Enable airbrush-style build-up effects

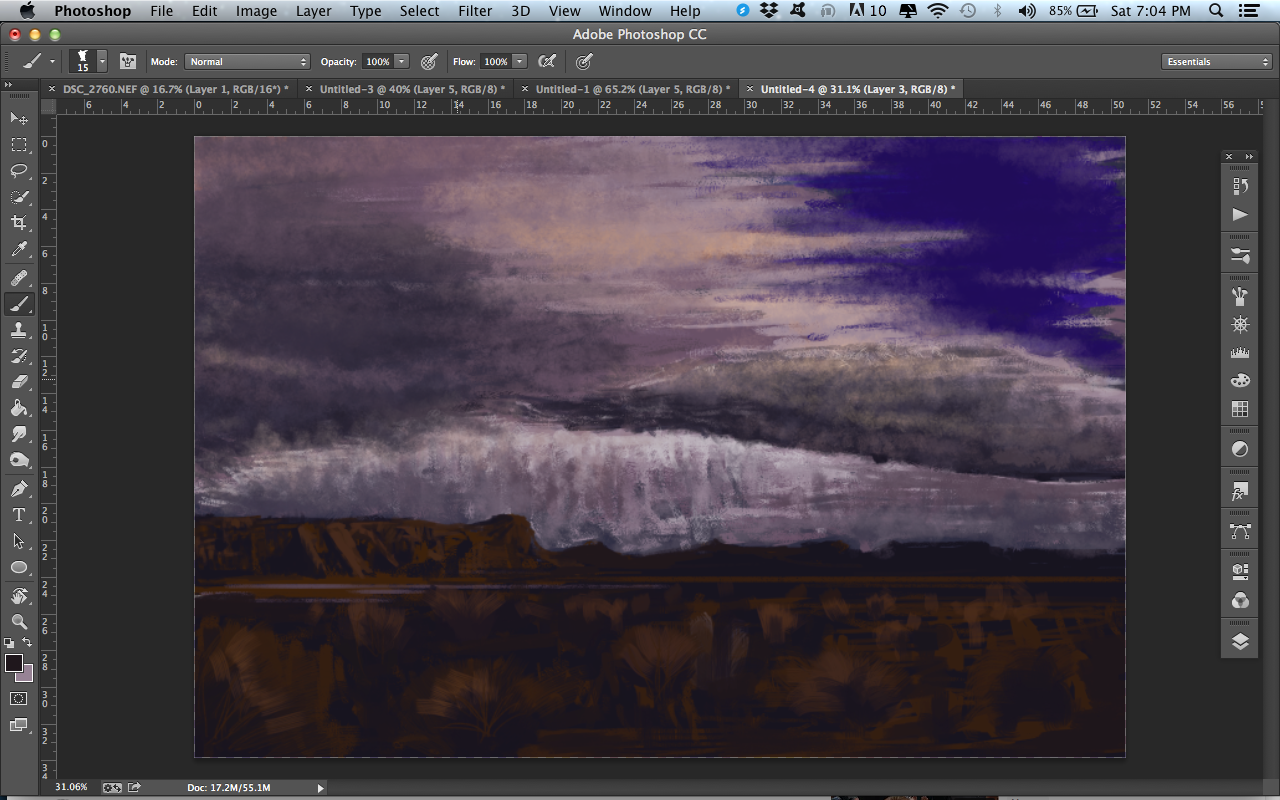point(546,61)
